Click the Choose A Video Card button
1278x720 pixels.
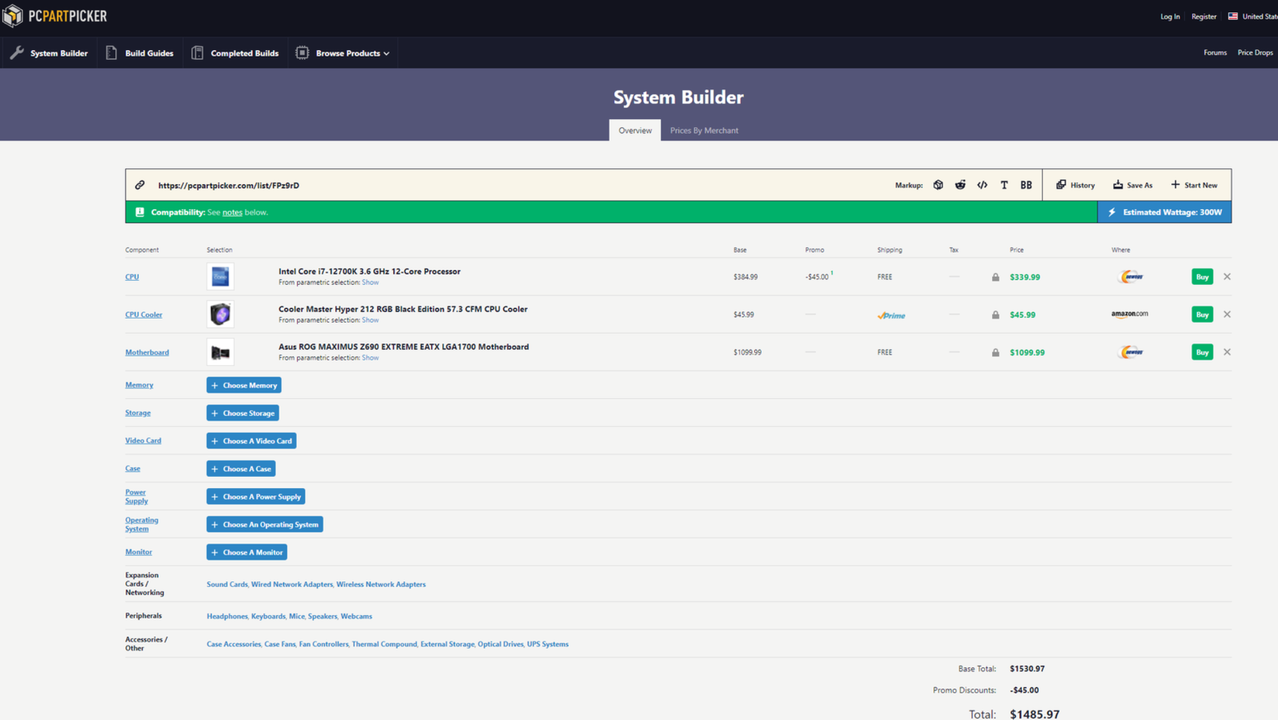251,441
